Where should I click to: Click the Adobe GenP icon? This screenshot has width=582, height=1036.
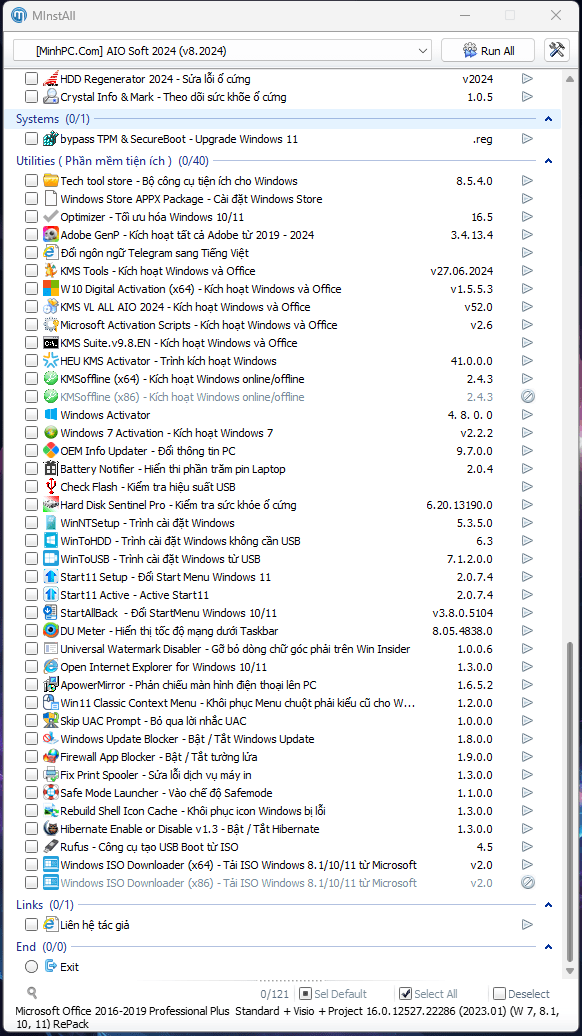coord(51,235)
